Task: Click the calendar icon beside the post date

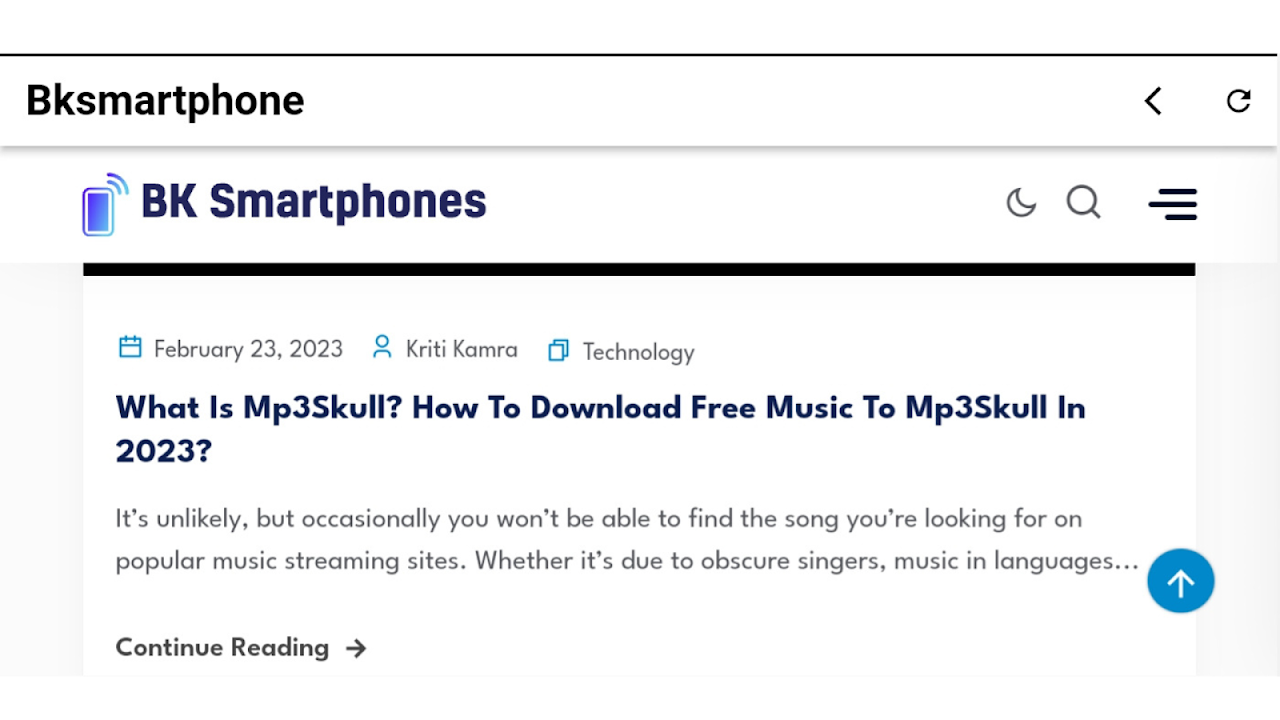Action: click(x=130, y=348)
